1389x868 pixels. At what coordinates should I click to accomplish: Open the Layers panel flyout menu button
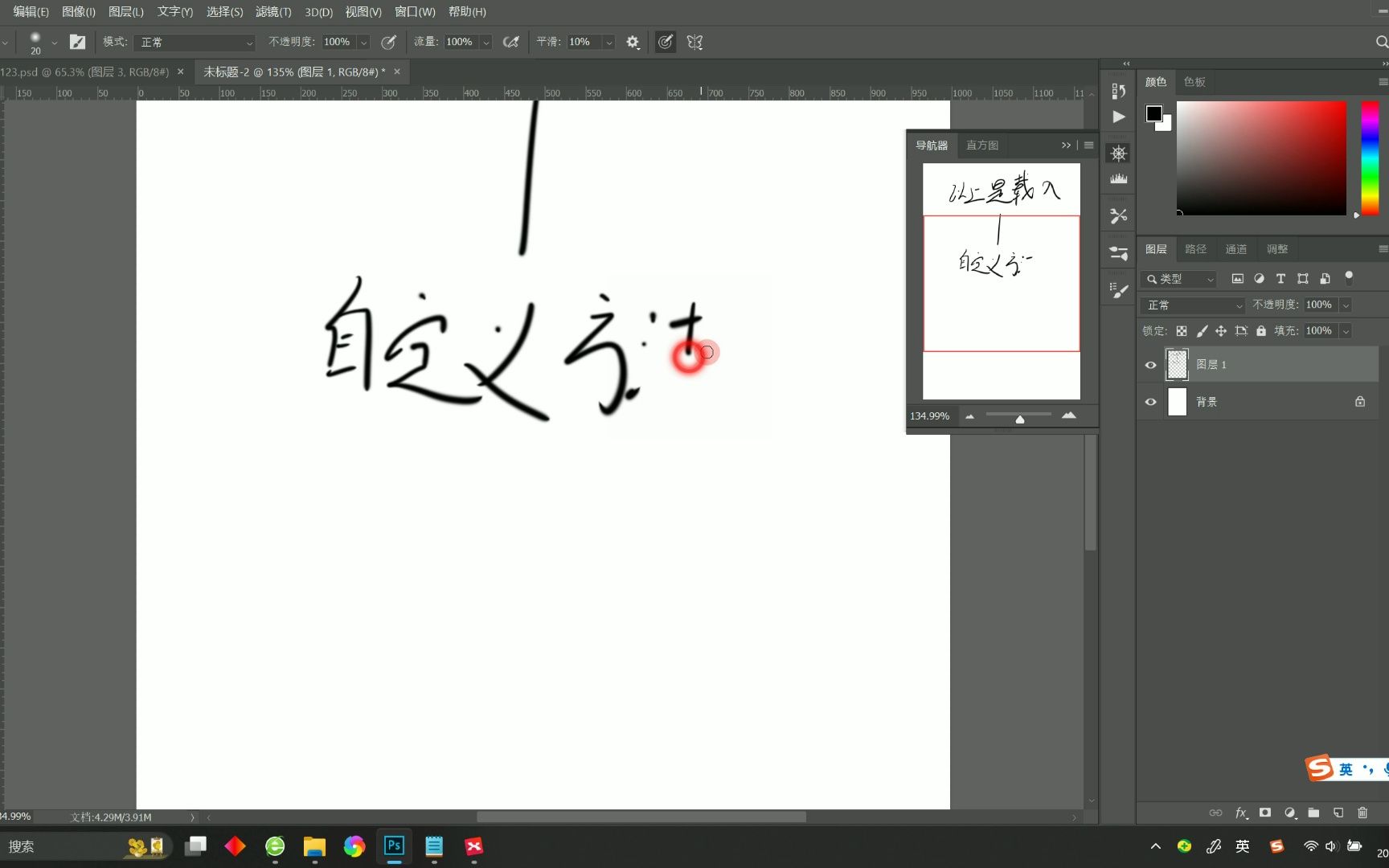point(1383,248)
